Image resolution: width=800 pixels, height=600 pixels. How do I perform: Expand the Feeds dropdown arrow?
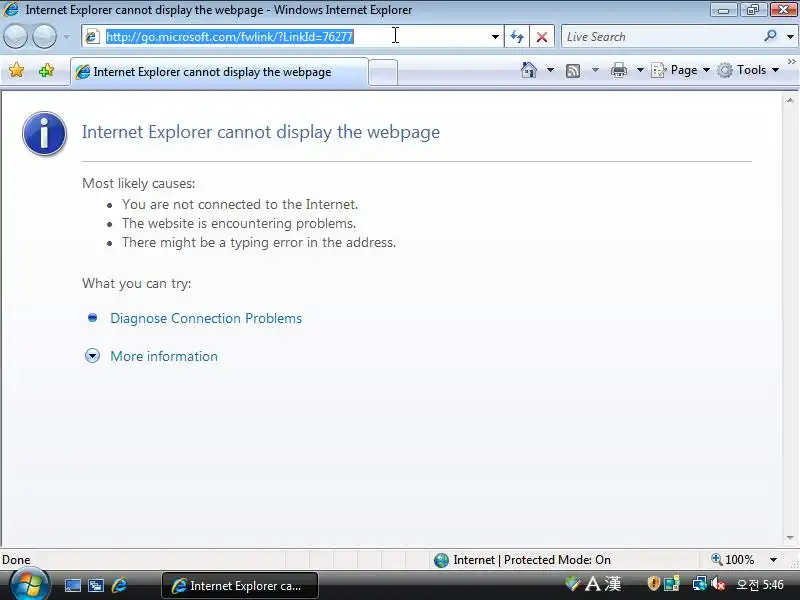(x=595, y=70)
